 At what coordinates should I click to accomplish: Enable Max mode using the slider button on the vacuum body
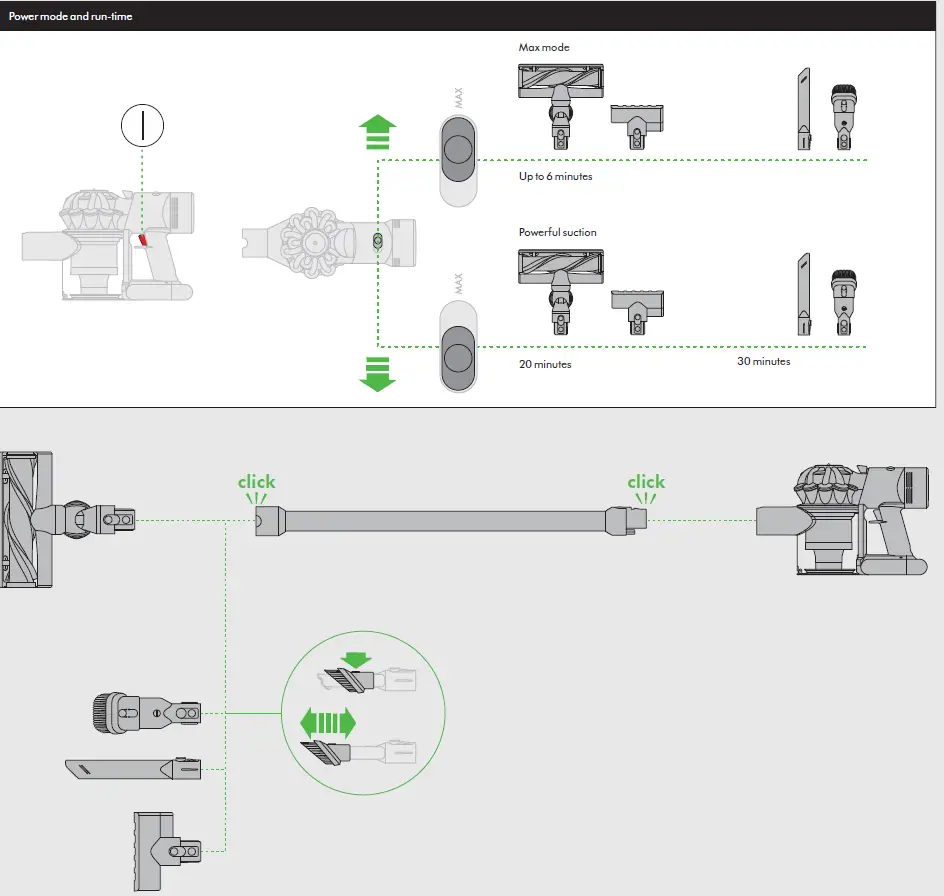click(378, 240)
